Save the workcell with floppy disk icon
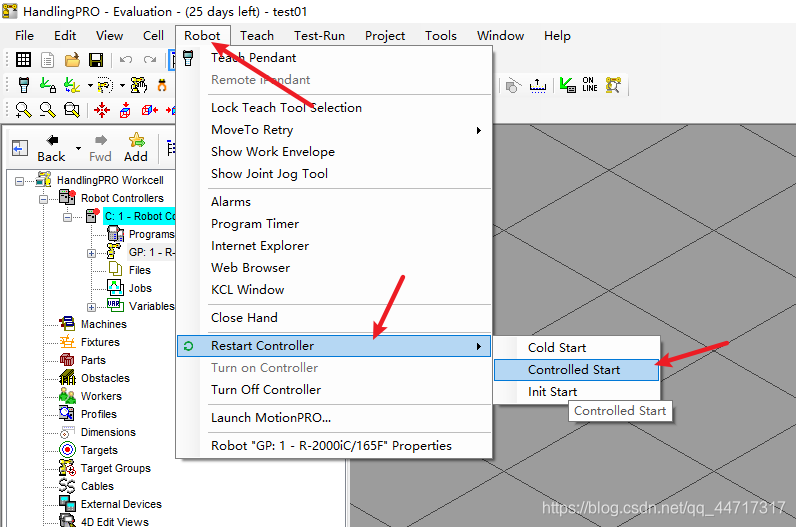The height and width of the screenshot is (527, 796). pos(96,60)
